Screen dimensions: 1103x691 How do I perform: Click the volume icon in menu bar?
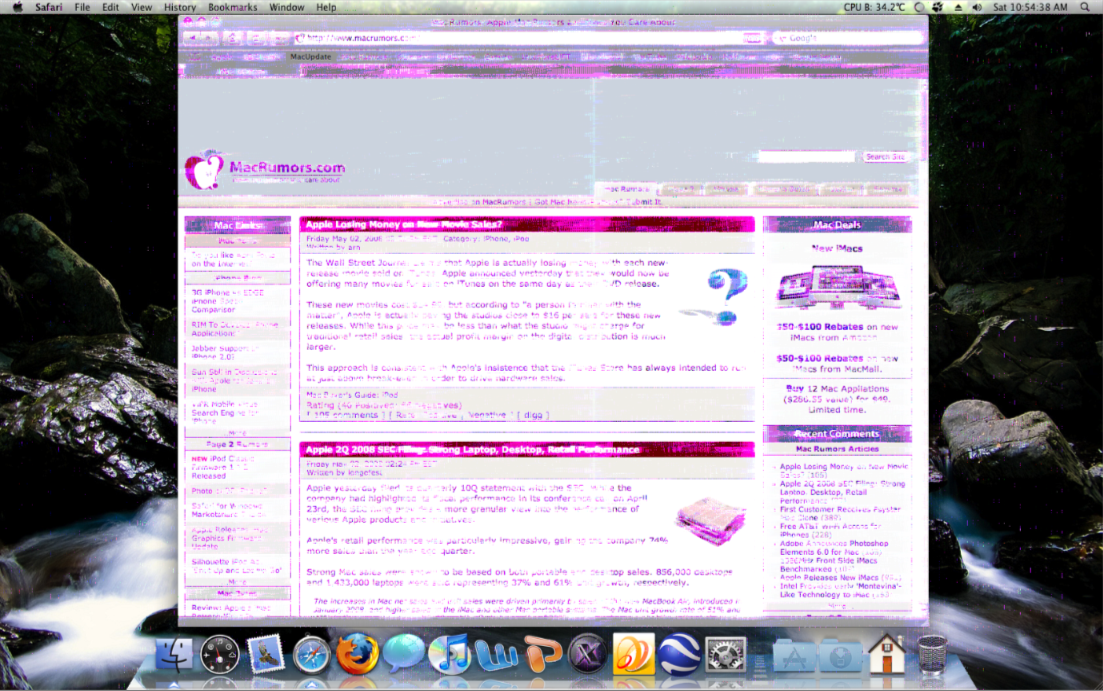977,7
